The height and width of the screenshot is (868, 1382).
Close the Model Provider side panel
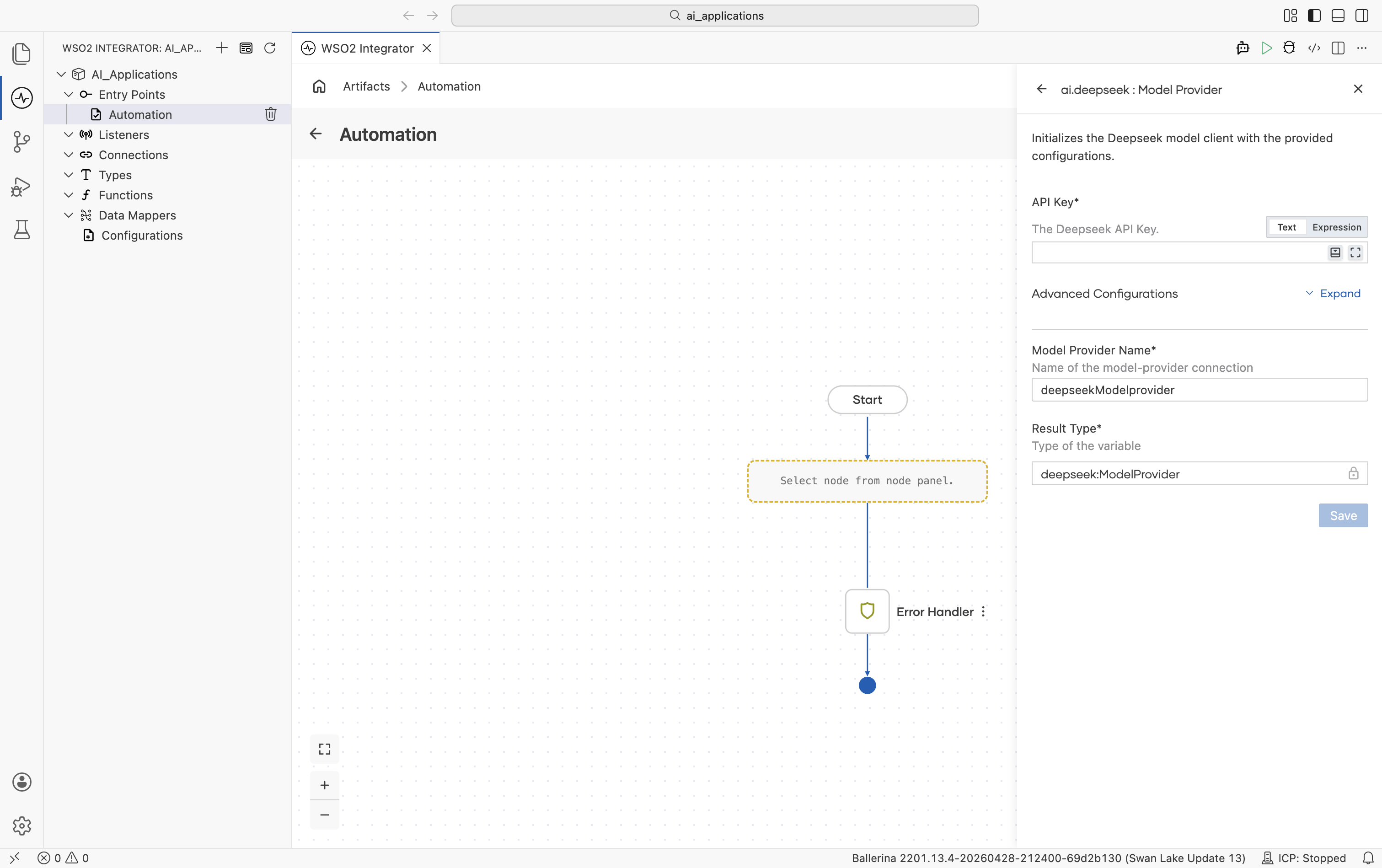click(1358, 89)
